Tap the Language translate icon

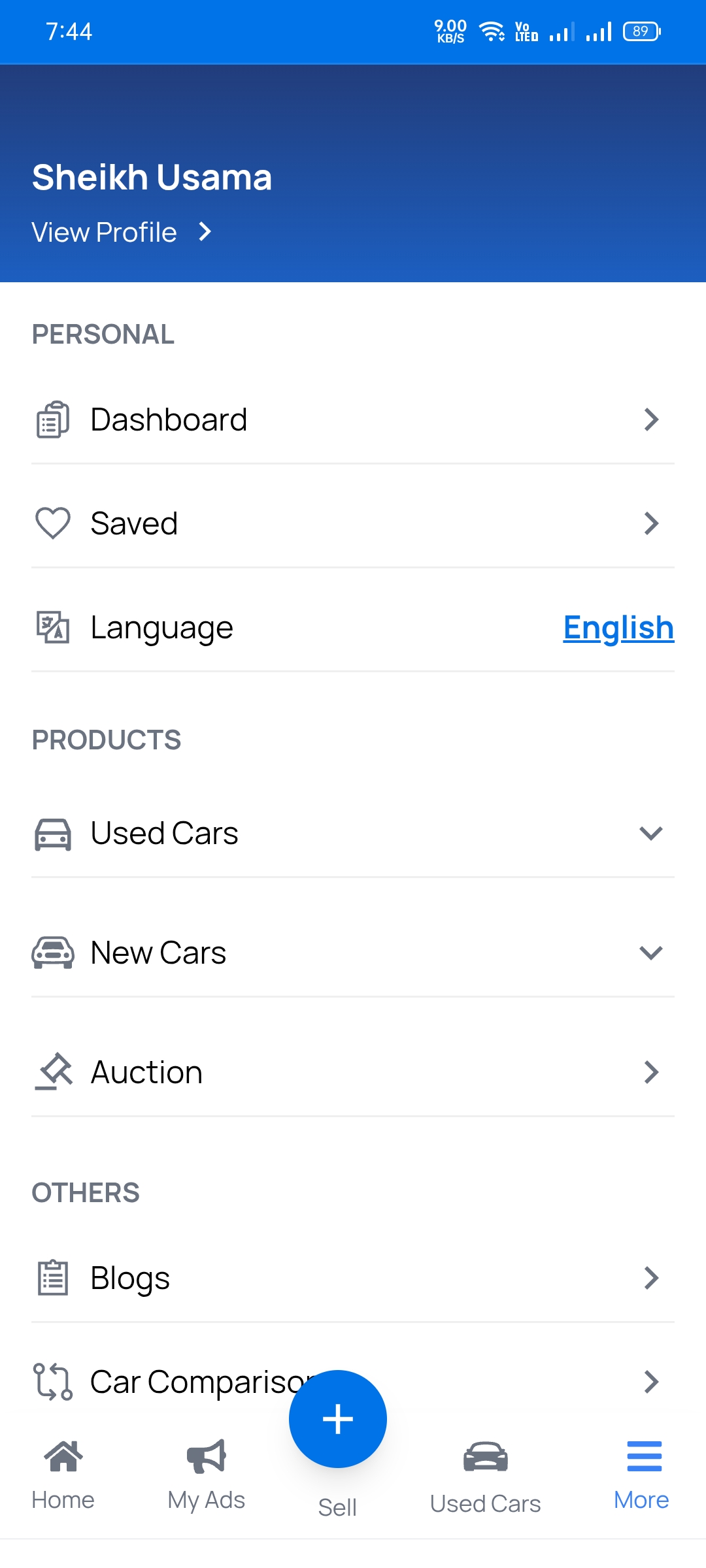click(x=52, y=627)
